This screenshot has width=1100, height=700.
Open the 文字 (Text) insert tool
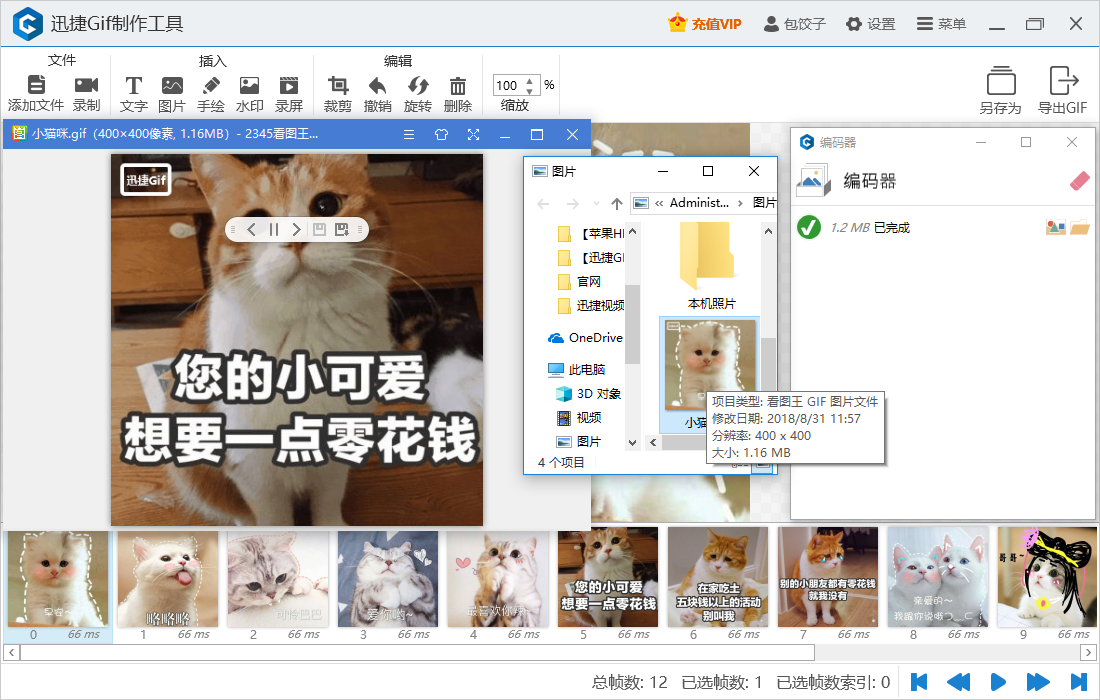point(133,88)
